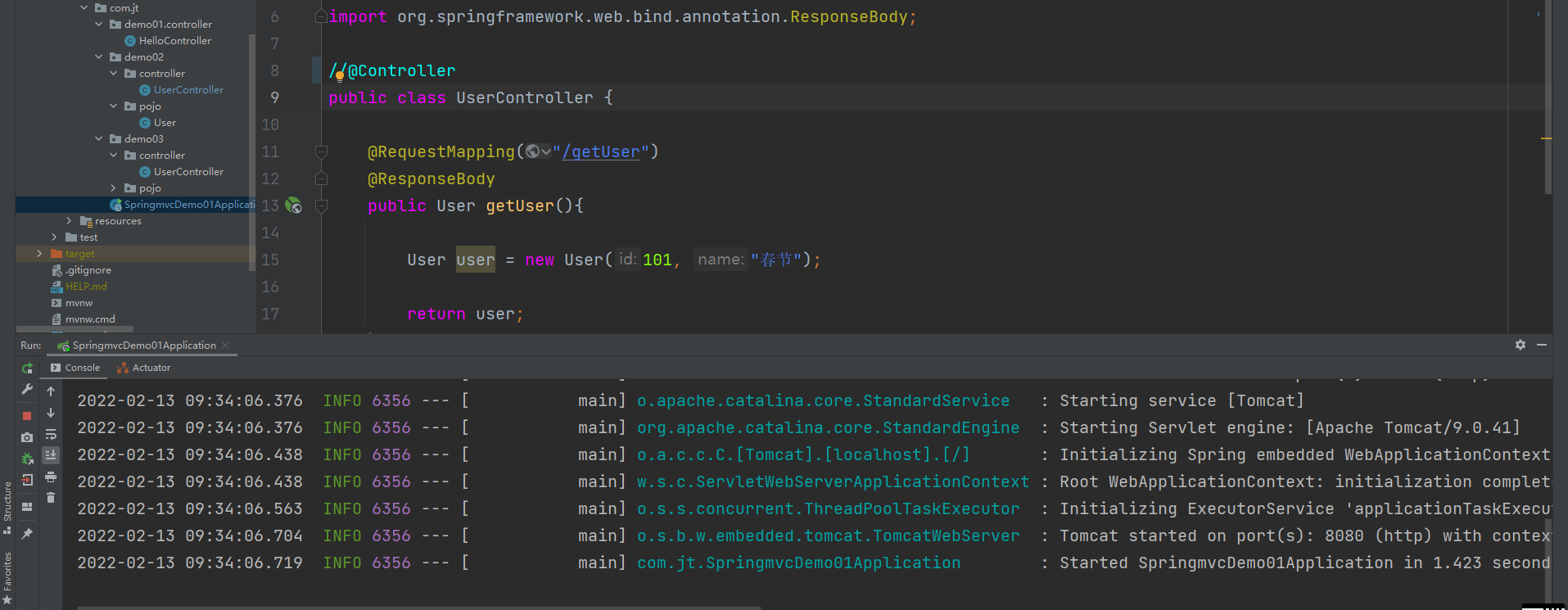Open HELP.md file
The image size is (1568, 610).
pyautogui.click(x=86, y=287)
